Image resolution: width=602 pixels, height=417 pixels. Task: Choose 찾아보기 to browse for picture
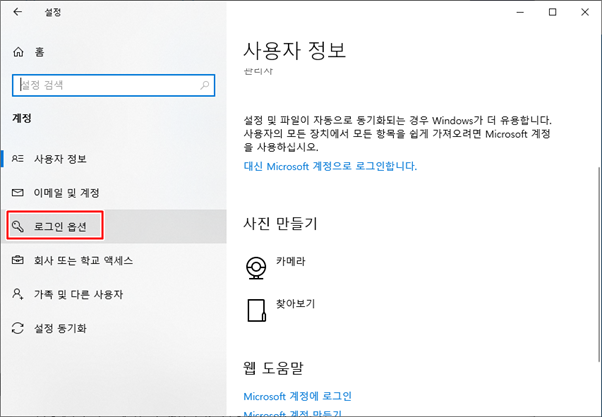point(295,304)
